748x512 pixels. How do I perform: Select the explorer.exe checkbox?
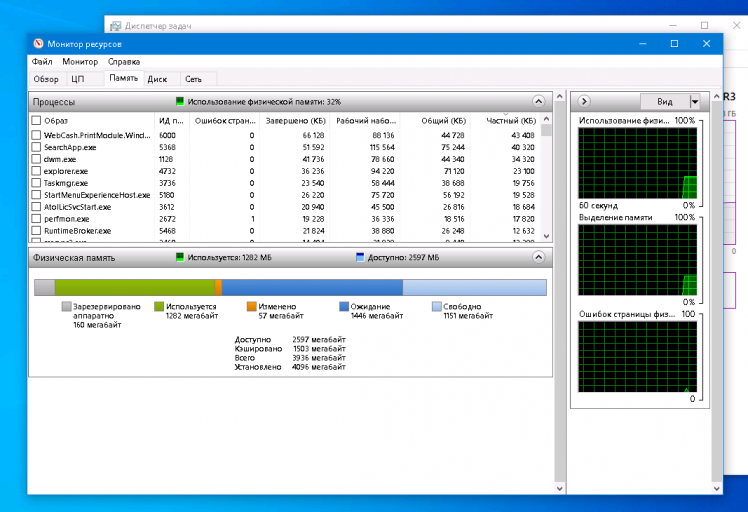pyautogui.click(x=36, y=171)
